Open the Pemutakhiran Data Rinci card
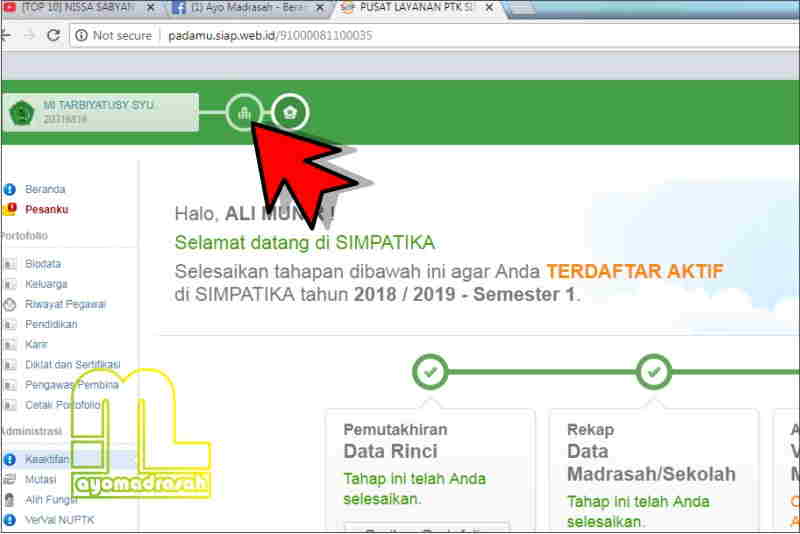 coord(431,469)
